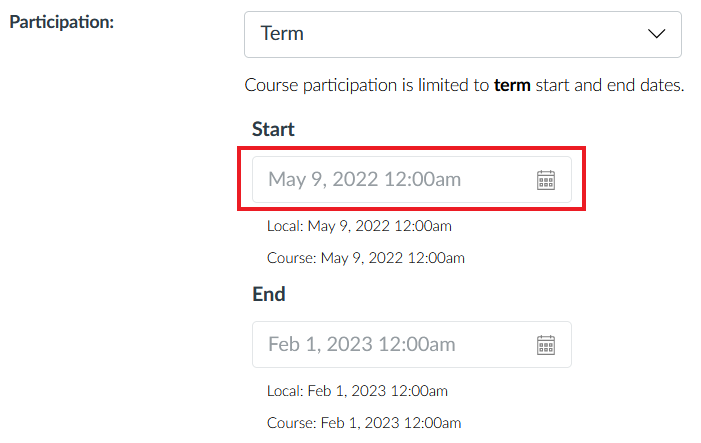The image size is (701, 443).
Task: Click 12:00am in the End field
Action: 417,344
